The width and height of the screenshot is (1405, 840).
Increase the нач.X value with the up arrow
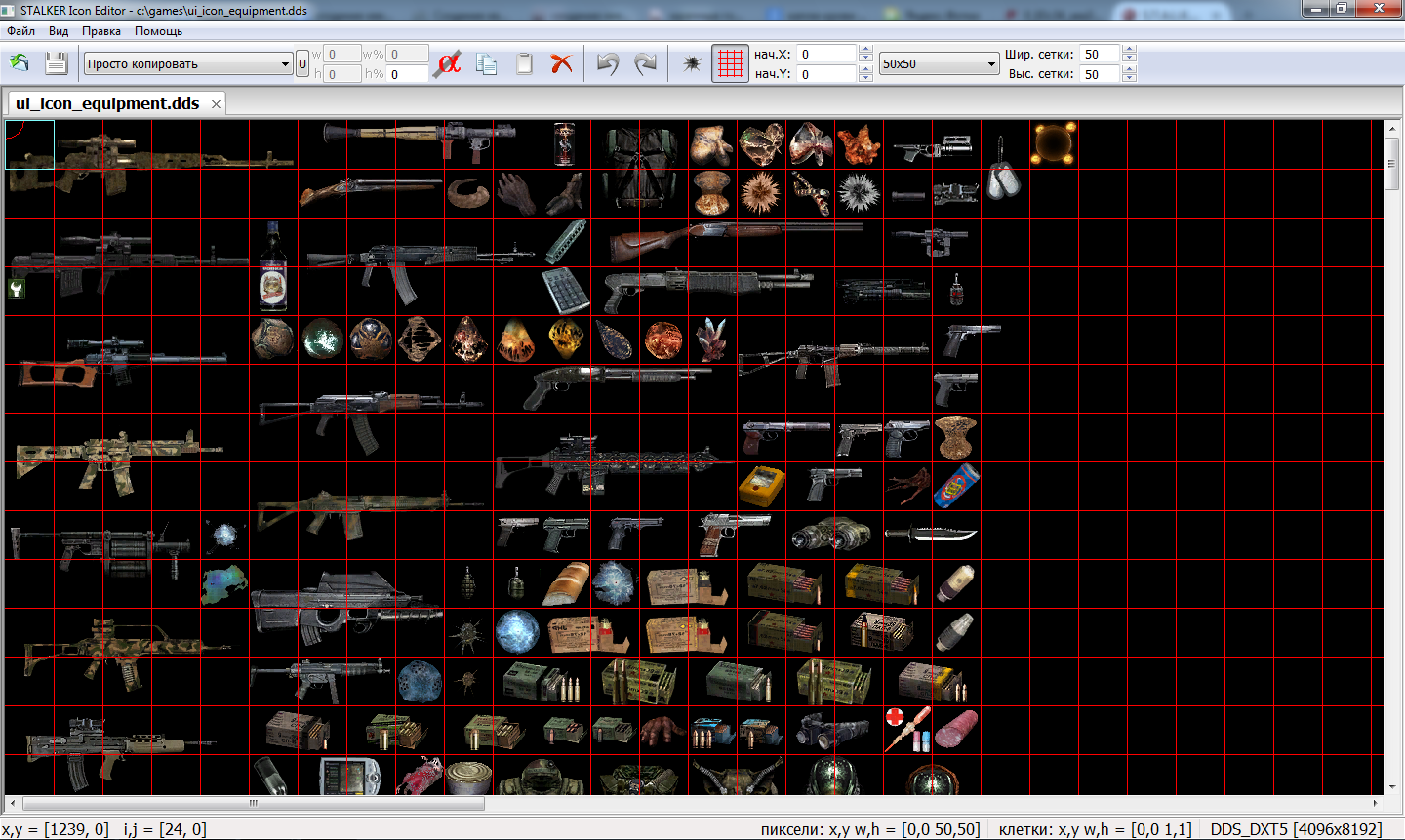click(865, 50)
